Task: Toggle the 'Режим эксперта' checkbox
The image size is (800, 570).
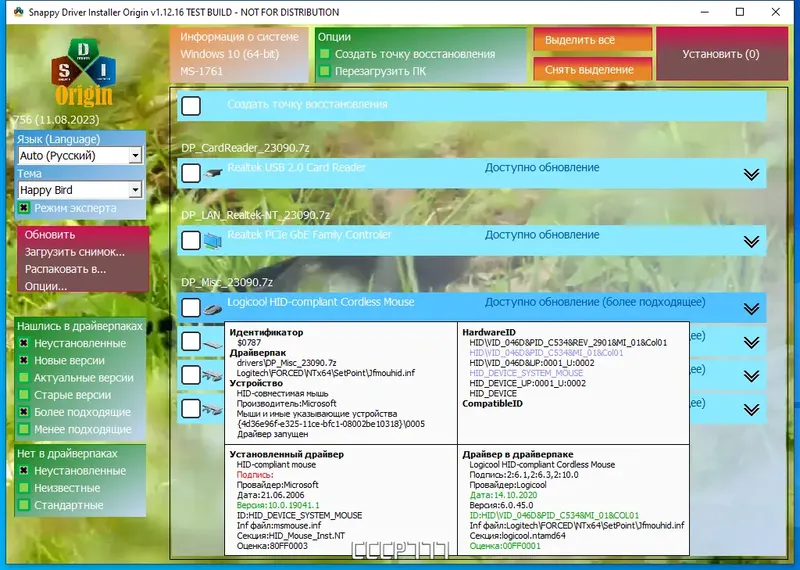Action: point(23,208)
